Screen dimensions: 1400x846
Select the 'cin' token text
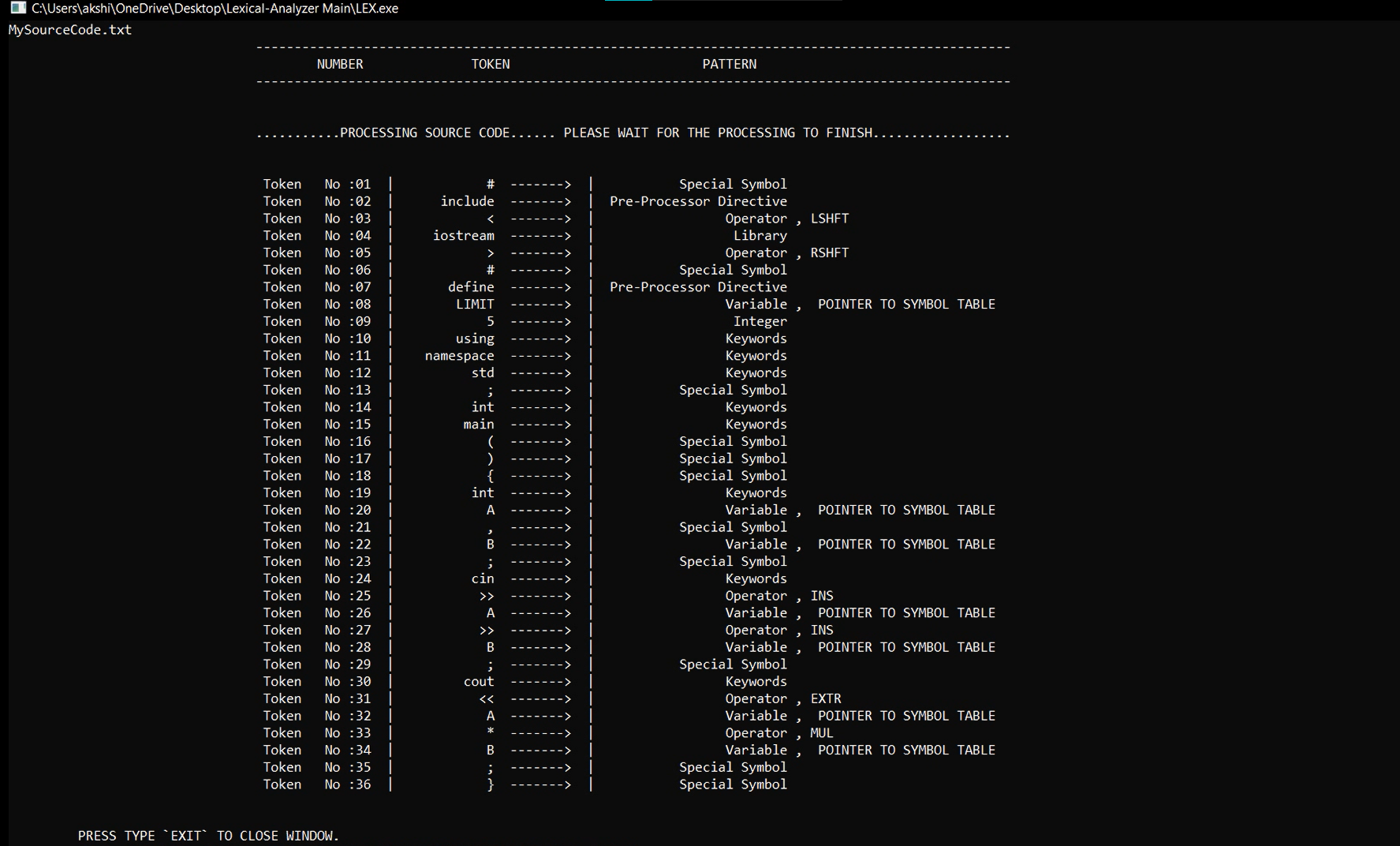tap(483, 578)
